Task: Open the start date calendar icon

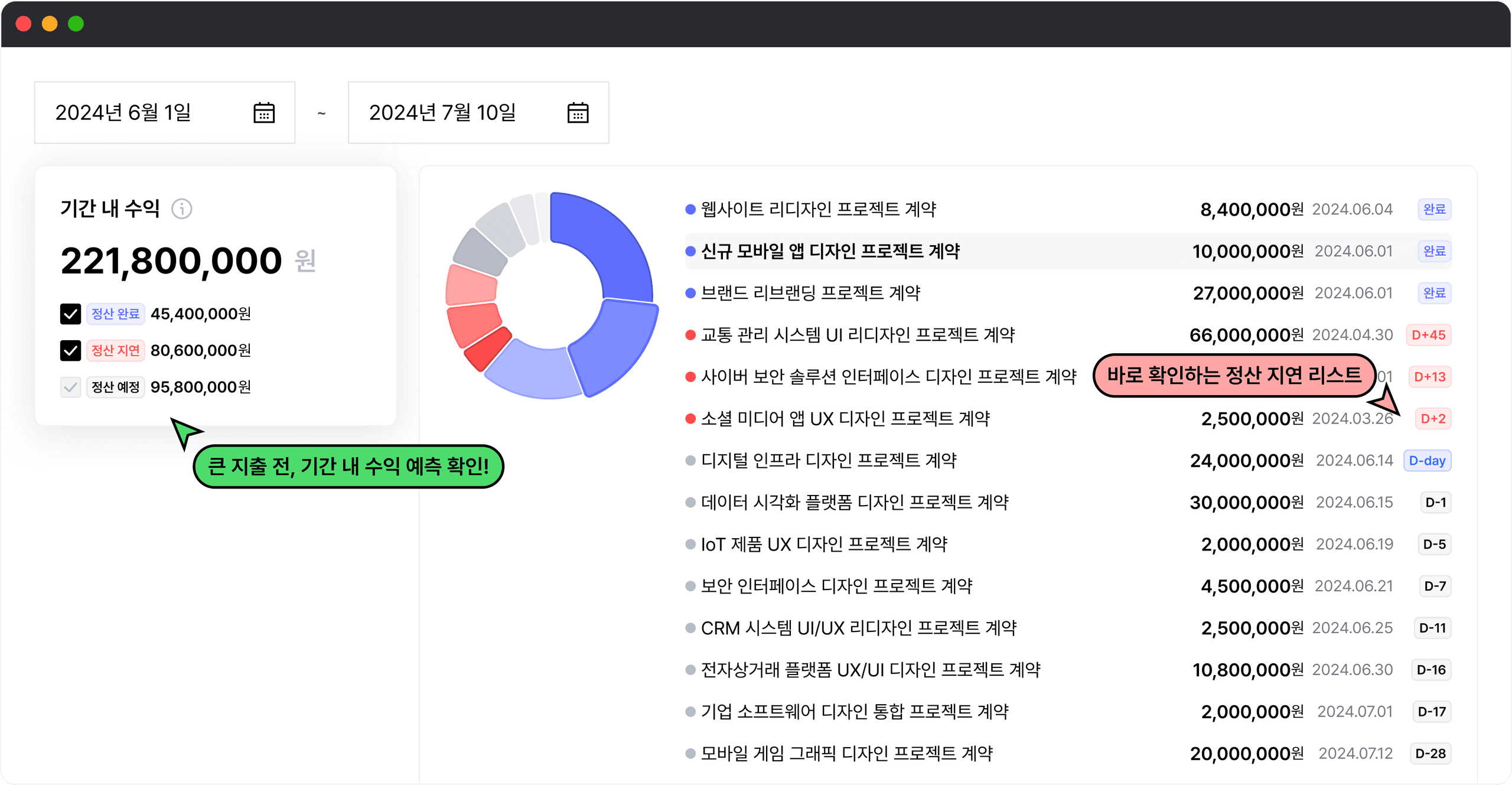Action: pyautogui.click(x=264, y=113)
